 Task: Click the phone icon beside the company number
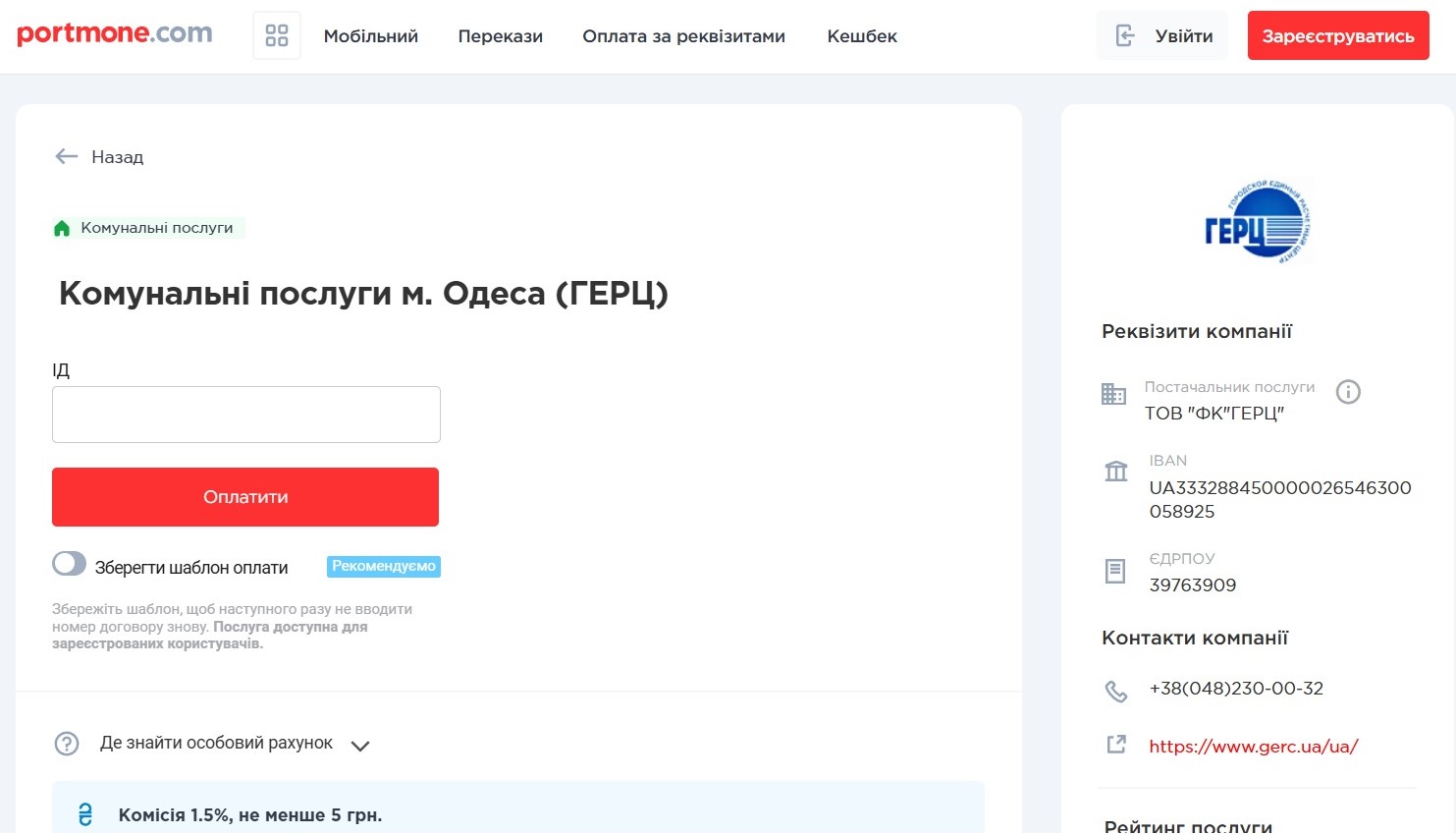(x=1116, y=691)
